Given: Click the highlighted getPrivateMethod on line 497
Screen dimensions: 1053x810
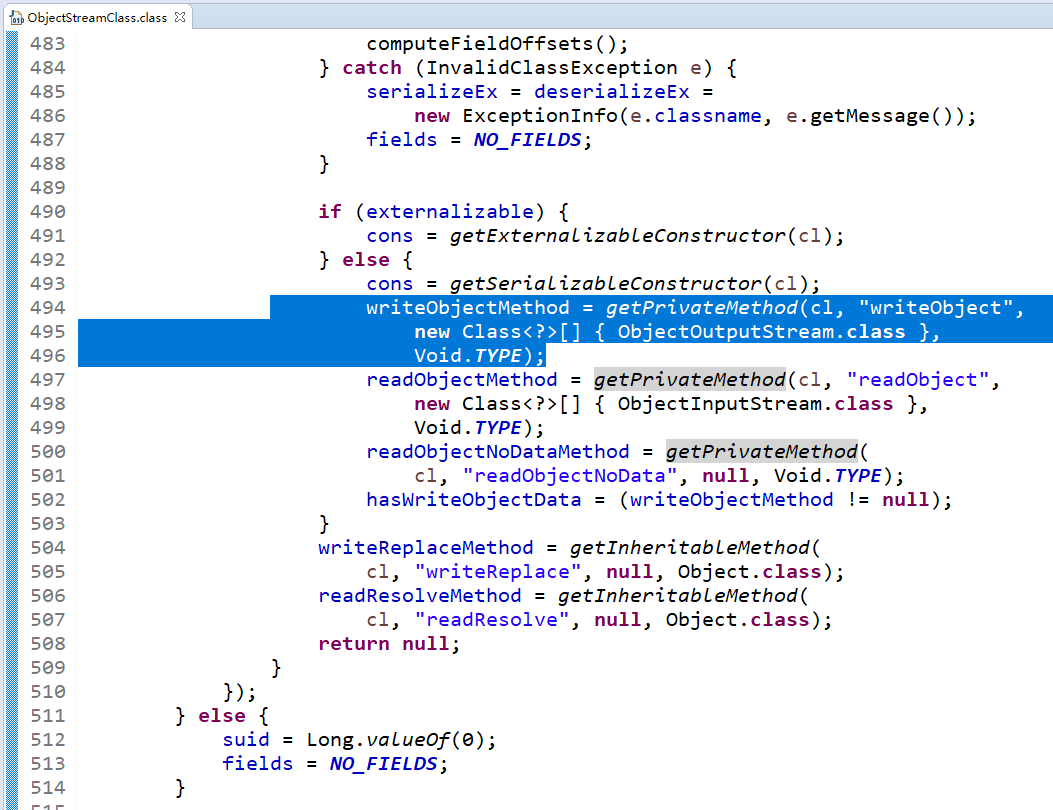Looking at the screenshot, I should coord(690,379).
